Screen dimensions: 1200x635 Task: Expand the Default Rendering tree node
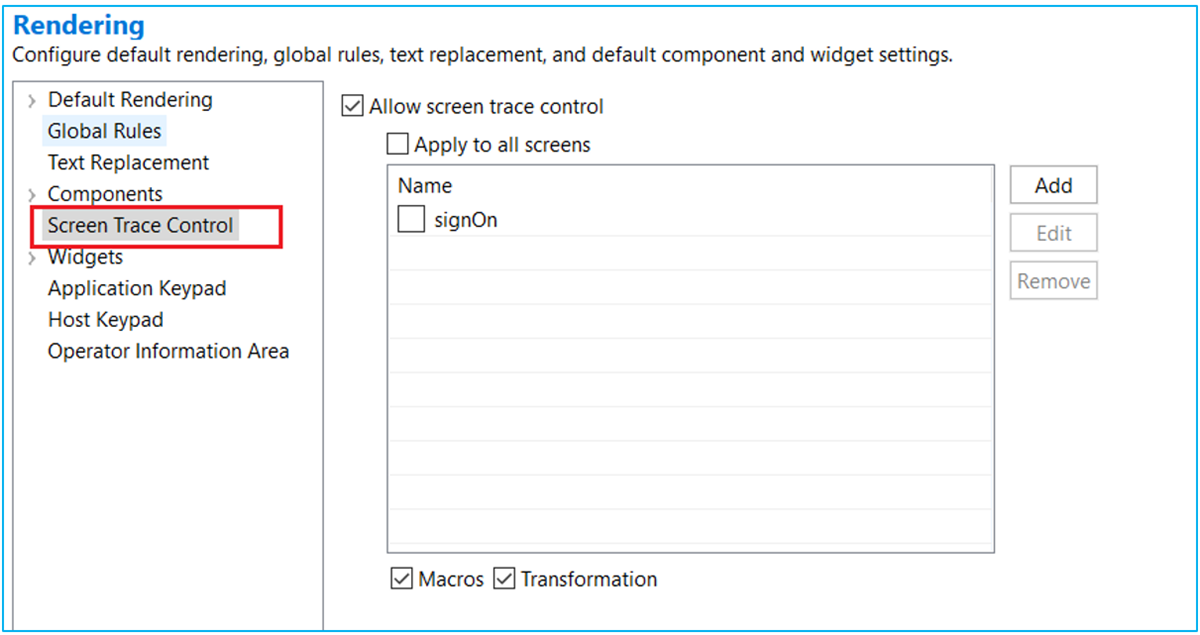pyautogui.click(x=32, y=101)
